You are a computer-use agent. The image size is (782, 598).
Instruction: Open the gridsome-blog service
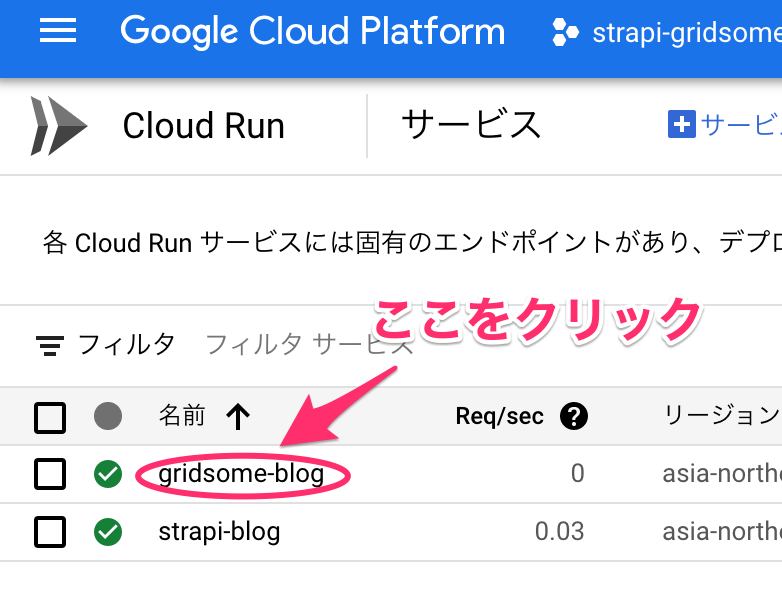point(241,474)
